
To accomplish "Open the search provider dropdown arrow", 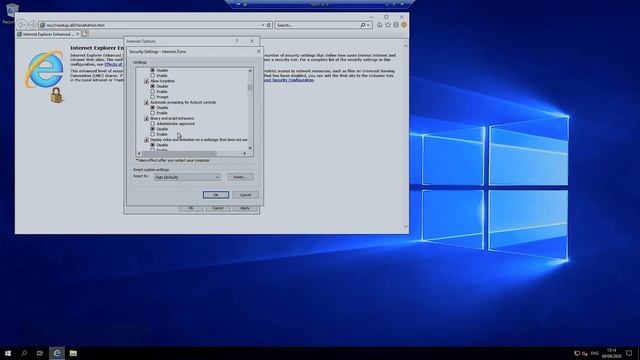I will pos(368,25).
